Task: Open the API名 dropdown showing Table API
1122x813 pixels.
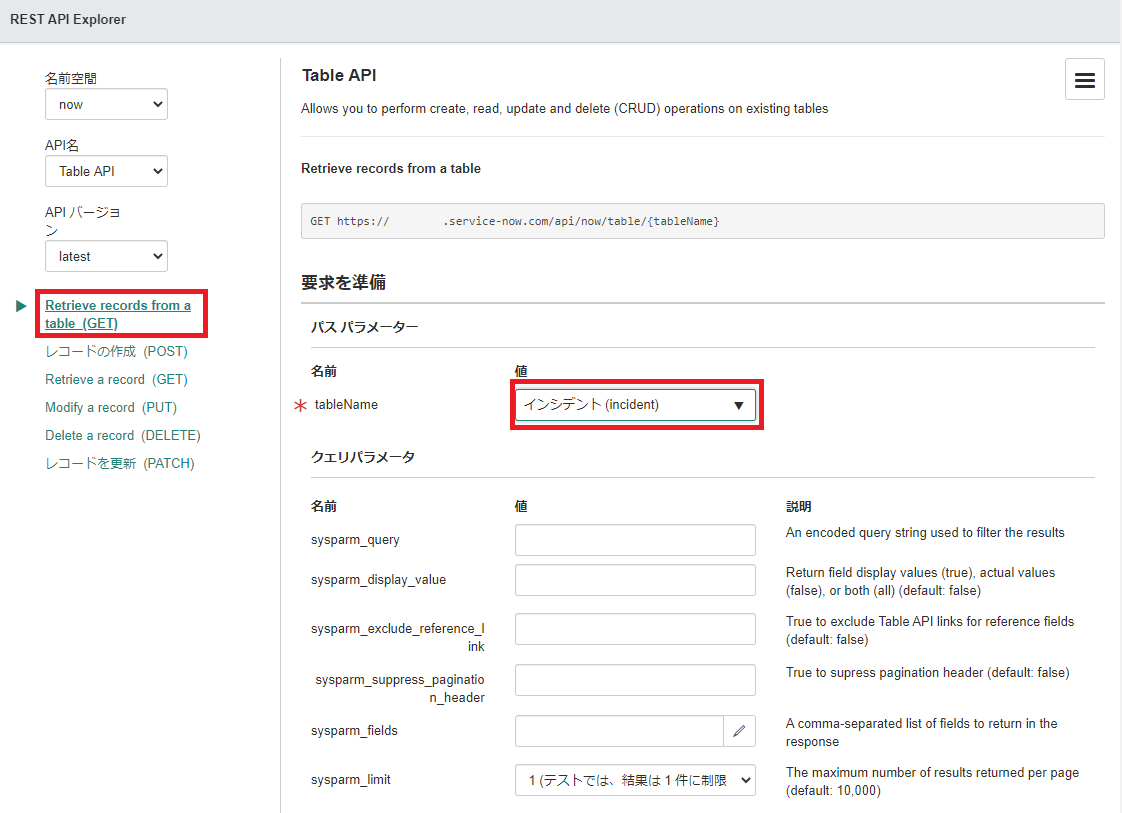Action: (105, 171)
